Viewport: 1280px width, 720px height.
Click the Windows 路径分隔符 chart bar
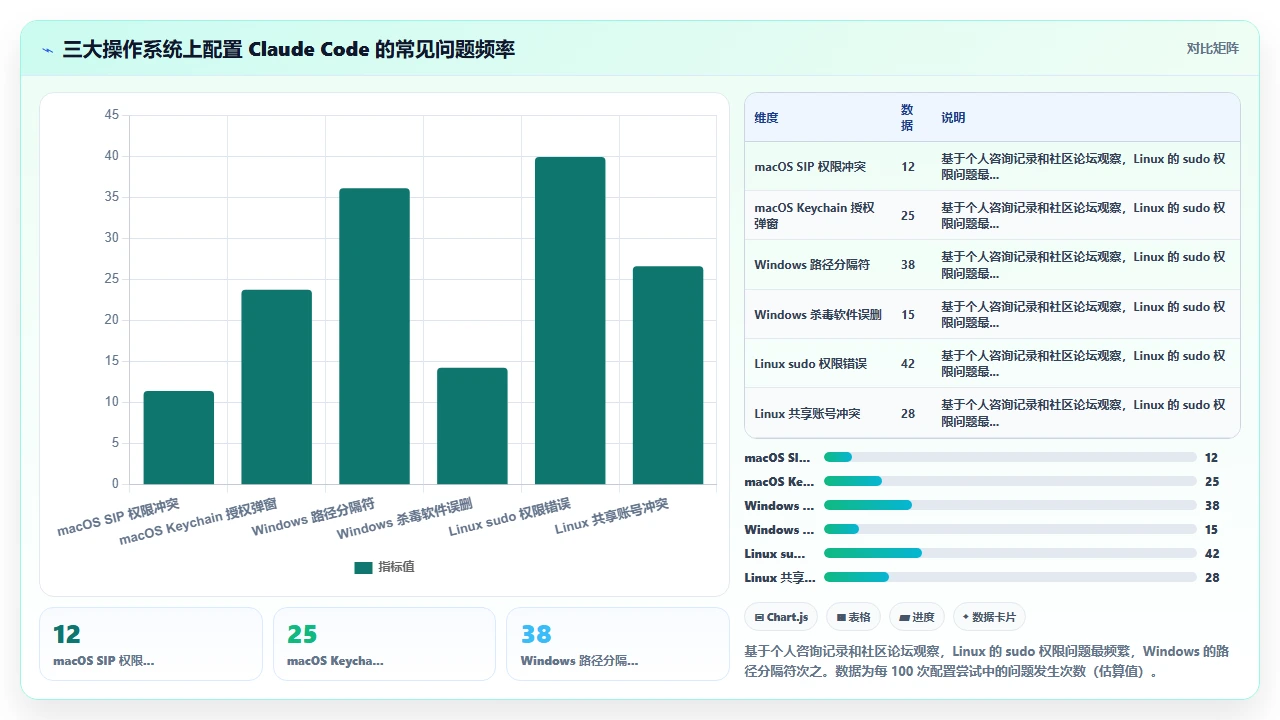tap(375, 336)
